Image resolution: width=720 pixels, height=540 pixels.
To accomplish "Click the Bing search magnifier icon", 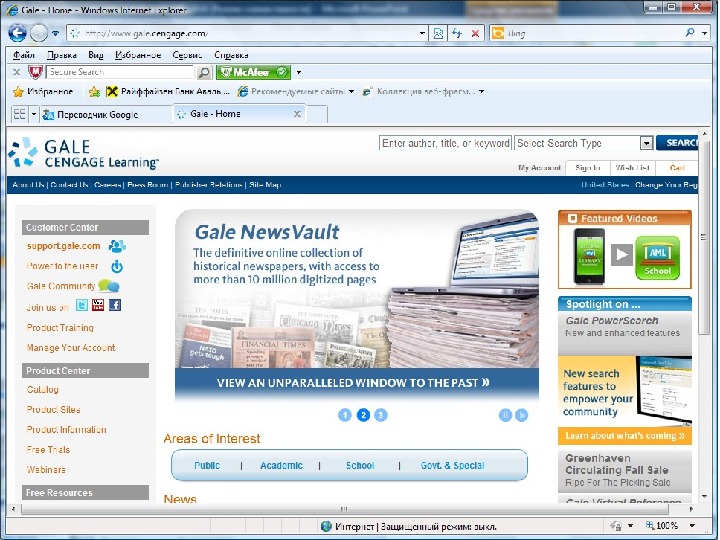I will 690,33.
